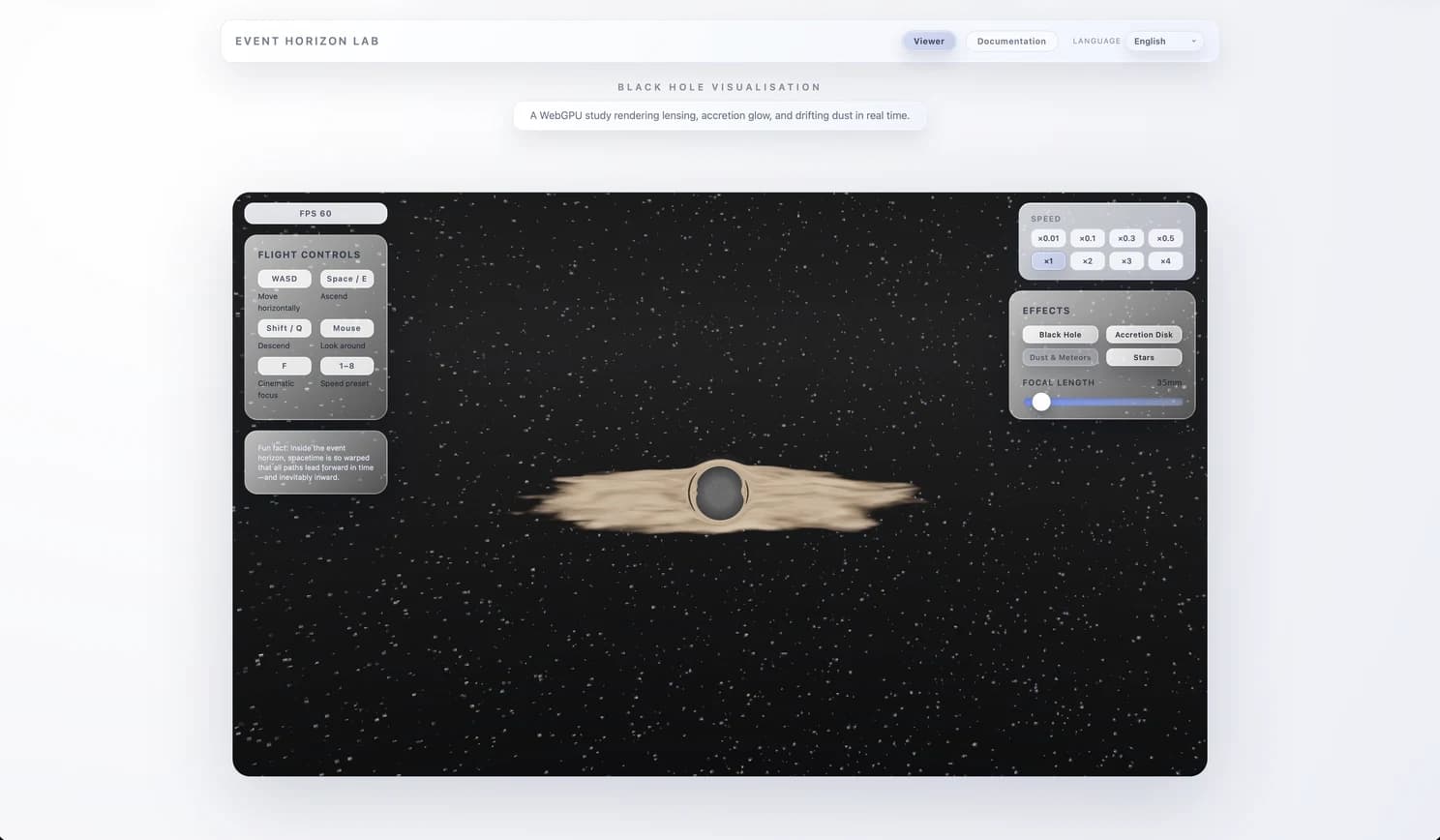Choose the ×3 speed button
The width and height of the screenshot is (1440, 840).
click(1126, 261)
